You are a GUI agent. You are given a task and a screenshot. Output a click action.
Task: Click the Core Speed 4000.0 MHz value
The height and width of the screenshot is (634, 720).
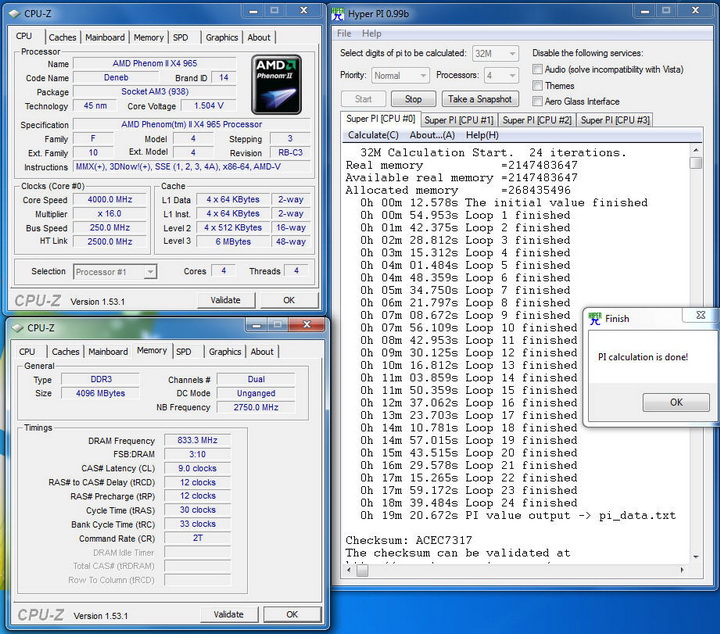coord(110,200)
